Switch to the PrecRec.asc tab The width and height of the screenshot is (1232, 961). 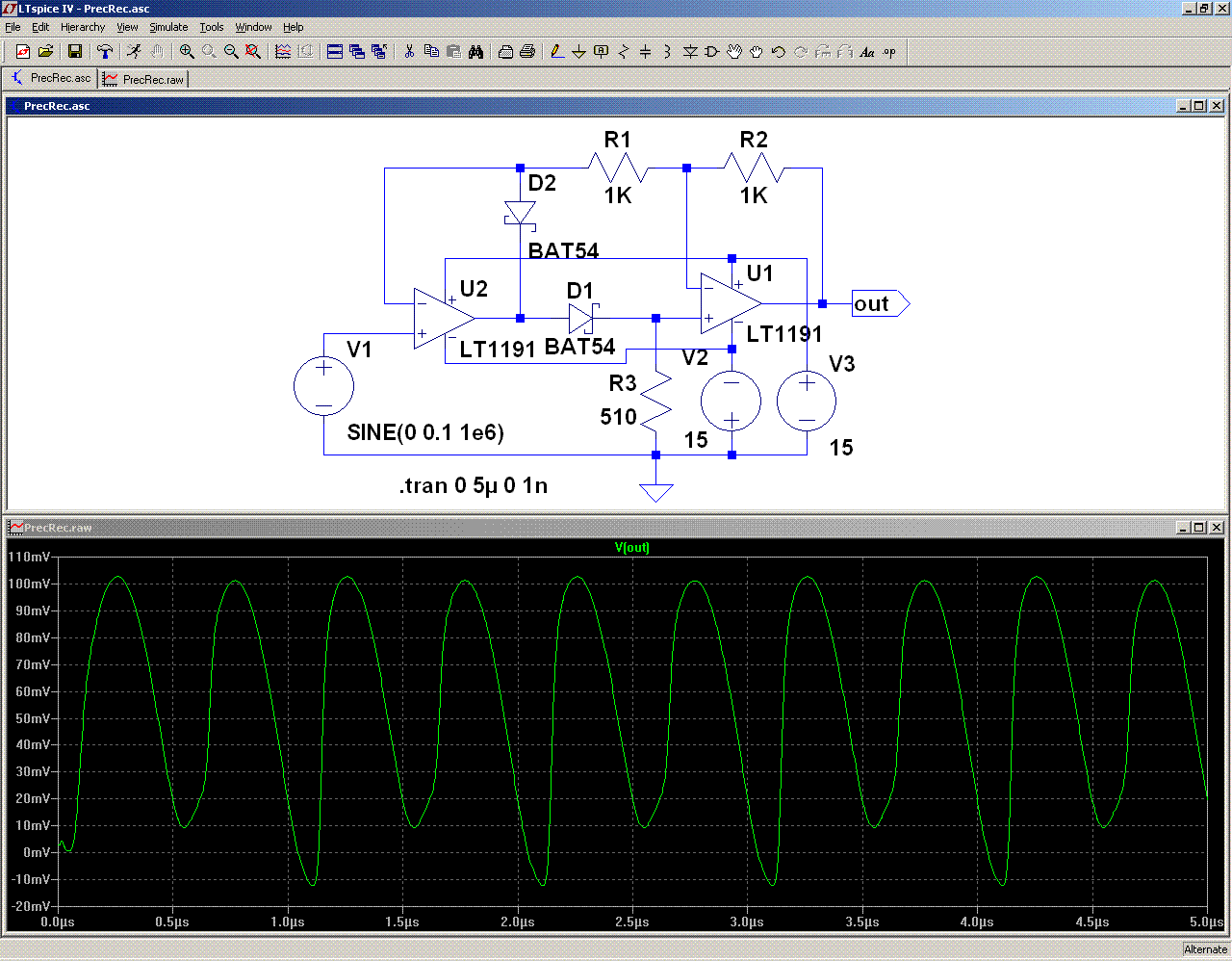51,78
